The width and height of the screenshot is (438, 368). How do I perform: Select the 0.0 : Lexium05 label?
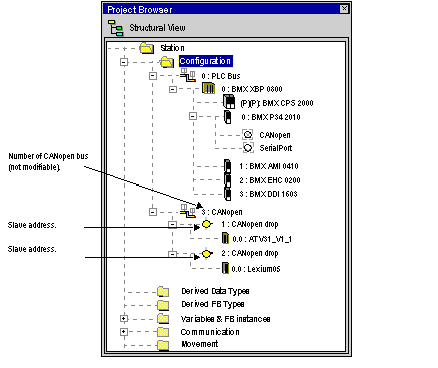256,269
